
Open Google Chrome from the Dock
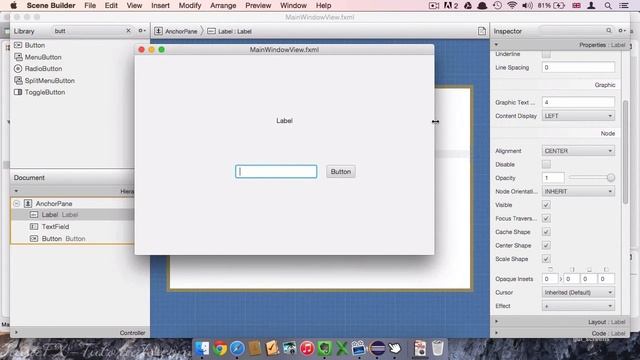tap(220, 348)
